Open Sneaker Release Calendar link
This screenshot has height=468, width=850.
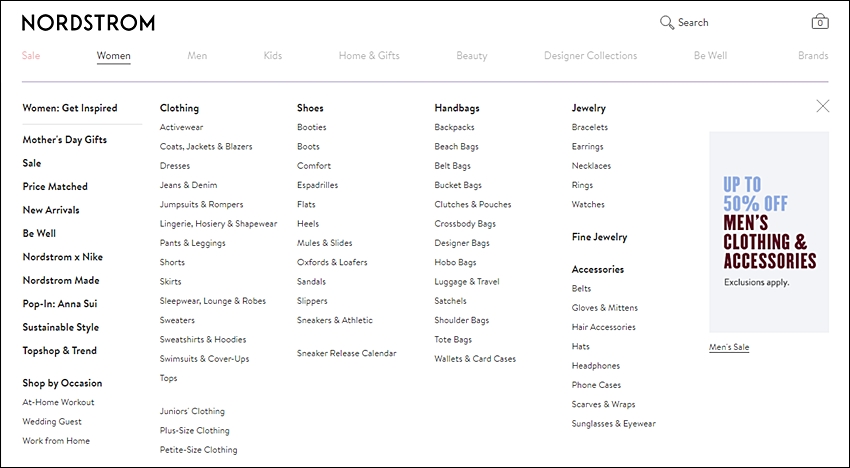(x=346, y=353)
